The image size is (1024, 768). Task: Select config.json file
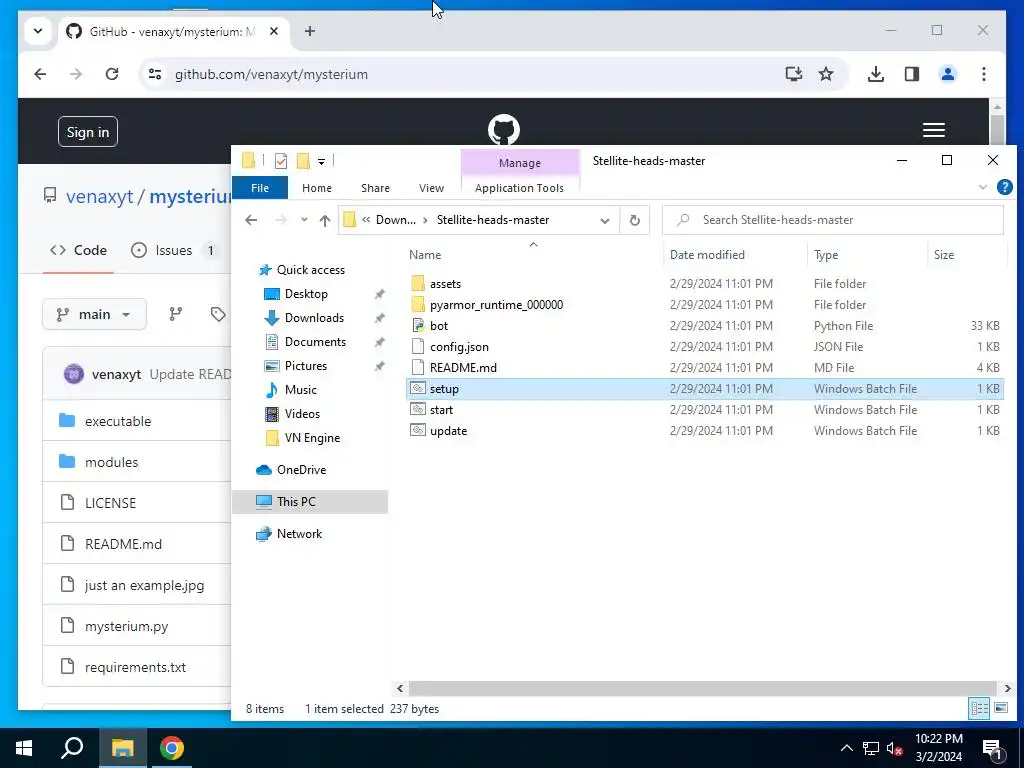pos(459,347)
